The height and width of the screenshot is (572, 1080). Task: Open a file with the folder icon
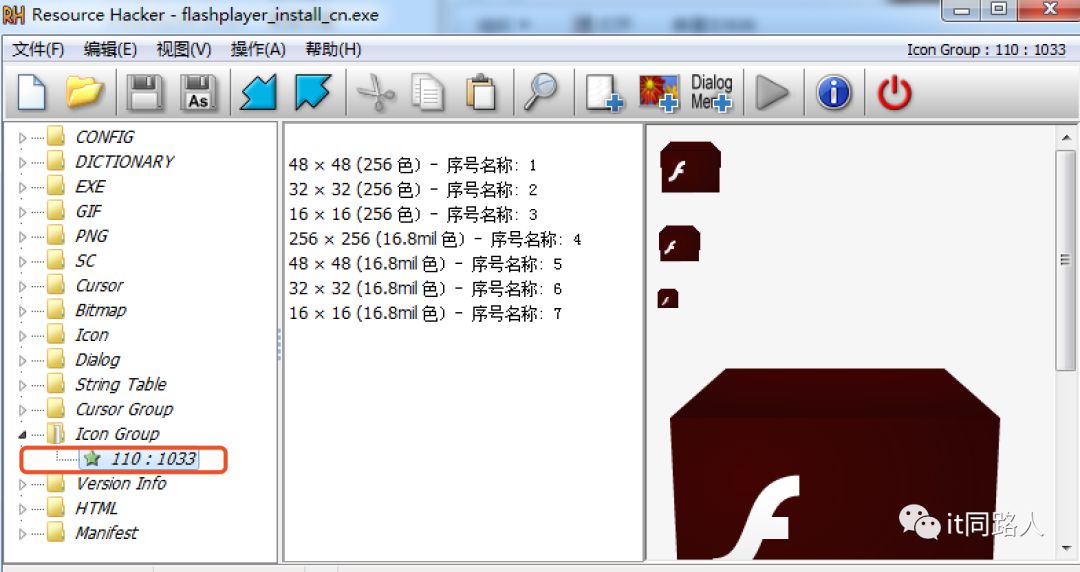pos(85,92)
